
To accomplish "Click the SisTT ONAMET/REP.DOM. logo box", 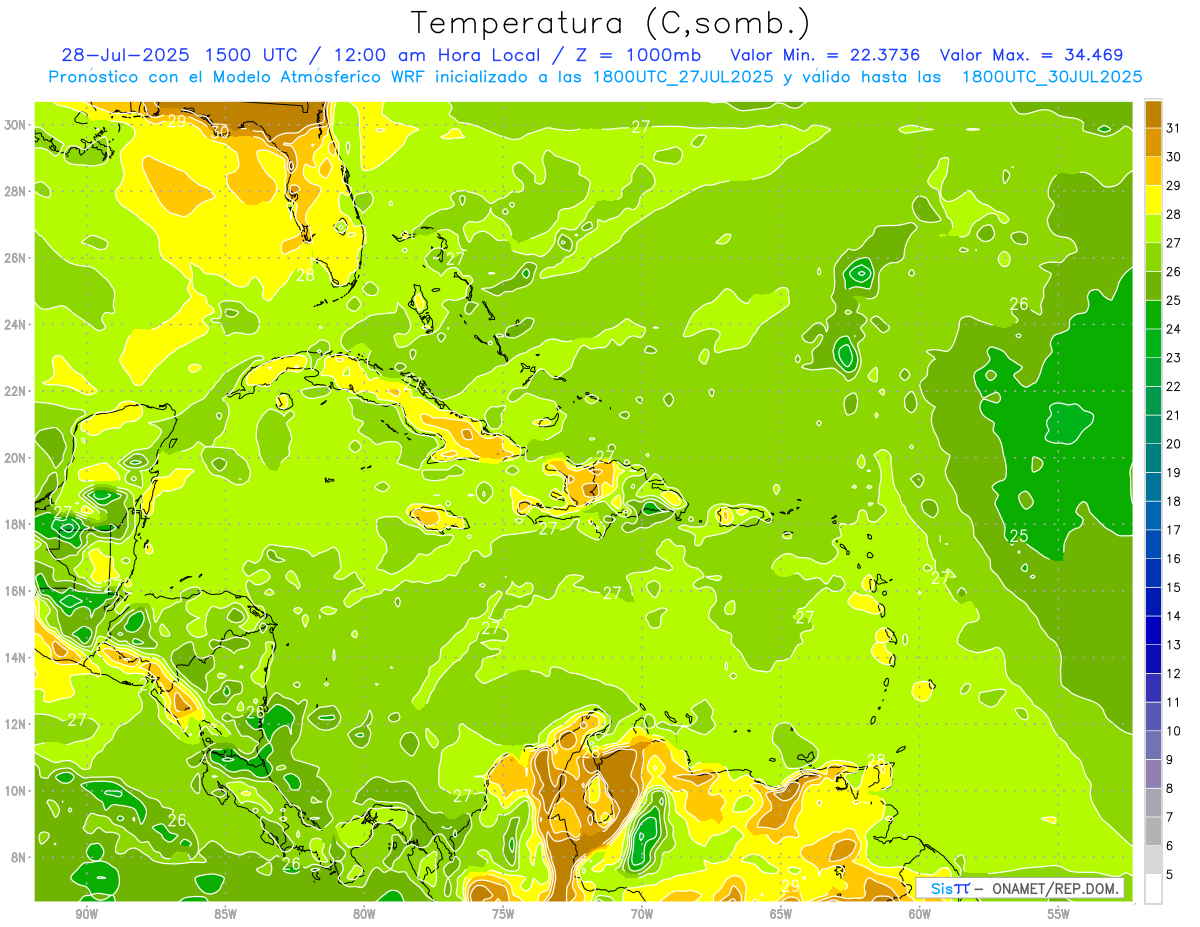I will (1019, 888).
